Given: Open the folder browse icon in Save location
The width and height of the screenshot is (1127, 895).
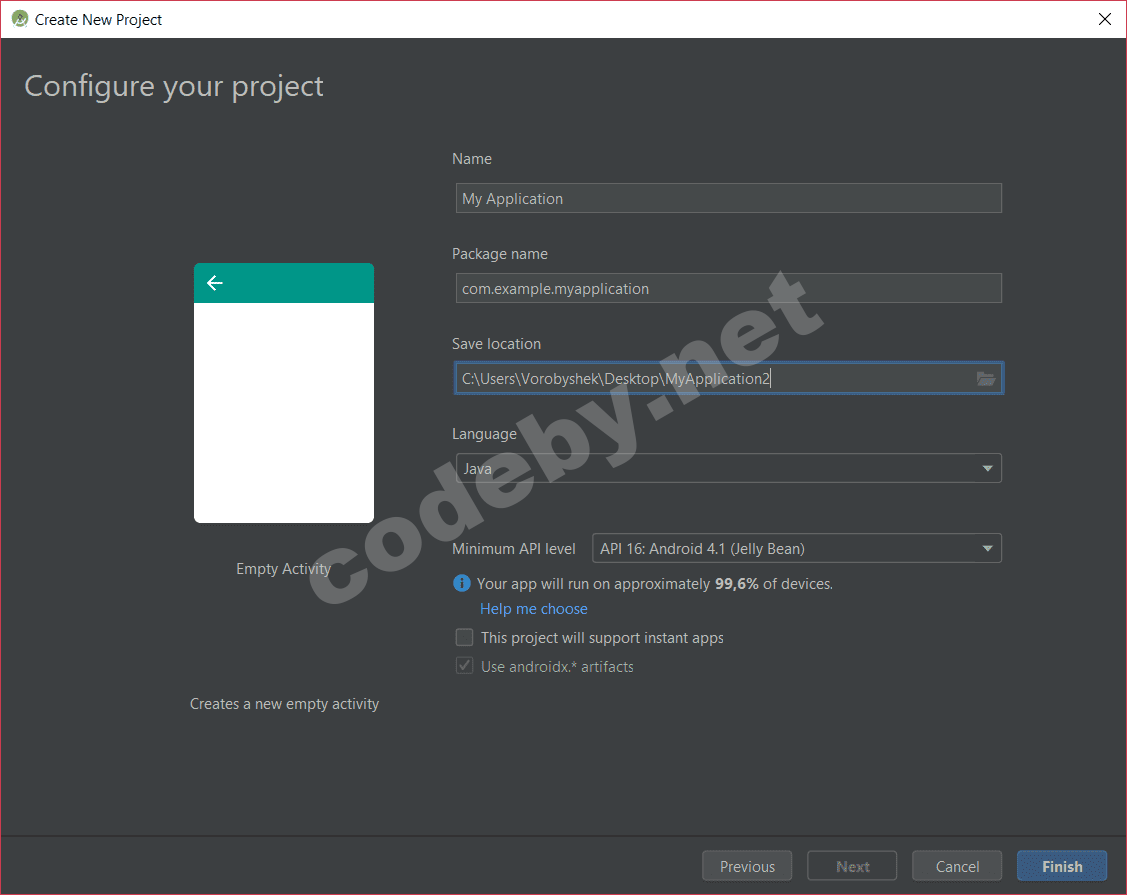Looking at the screenshot, I should (x=985, y=379).
